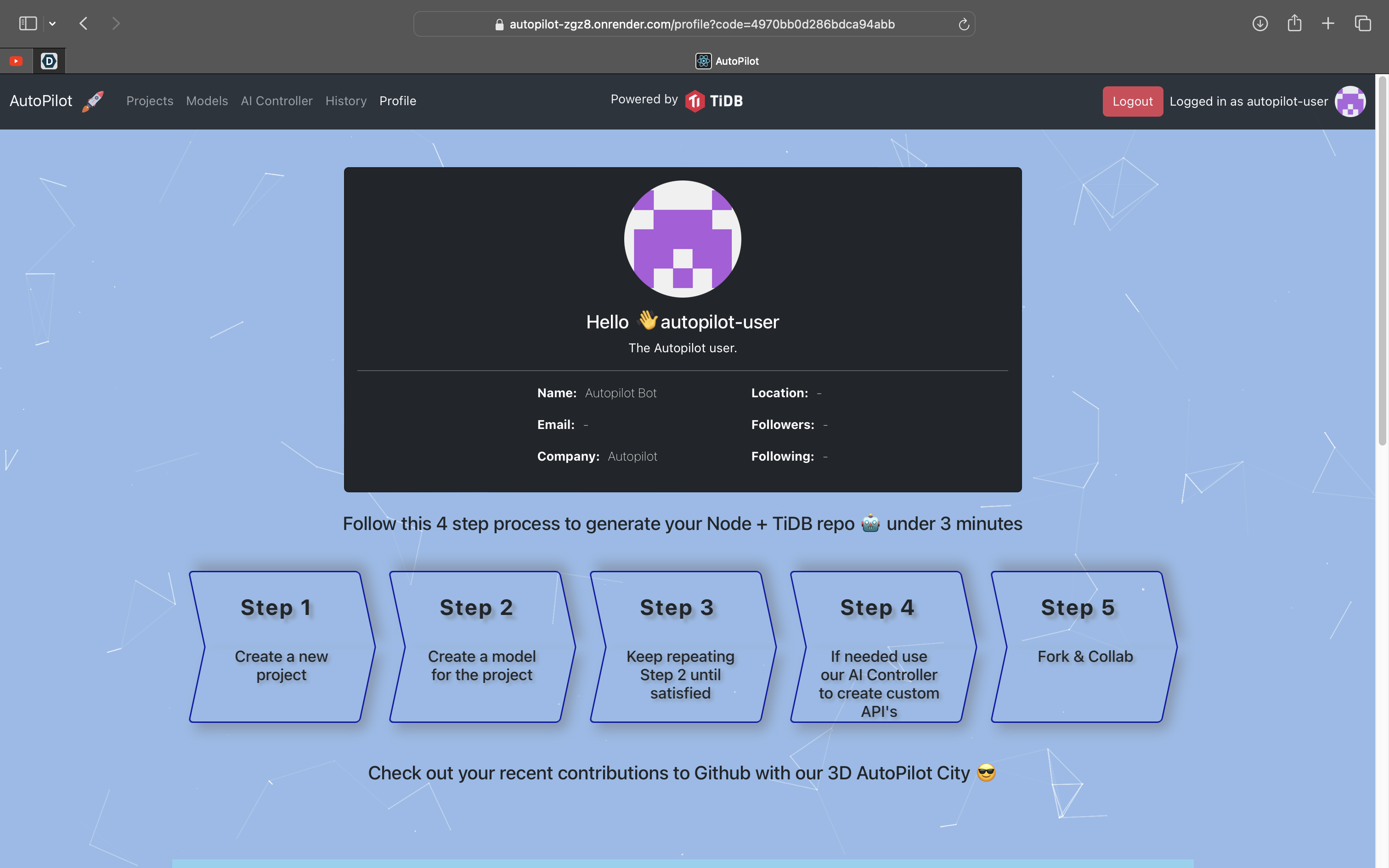The image size is (1389, 868).
Task: Switch to the pinned D tab
Action: [x=49, y=61]
